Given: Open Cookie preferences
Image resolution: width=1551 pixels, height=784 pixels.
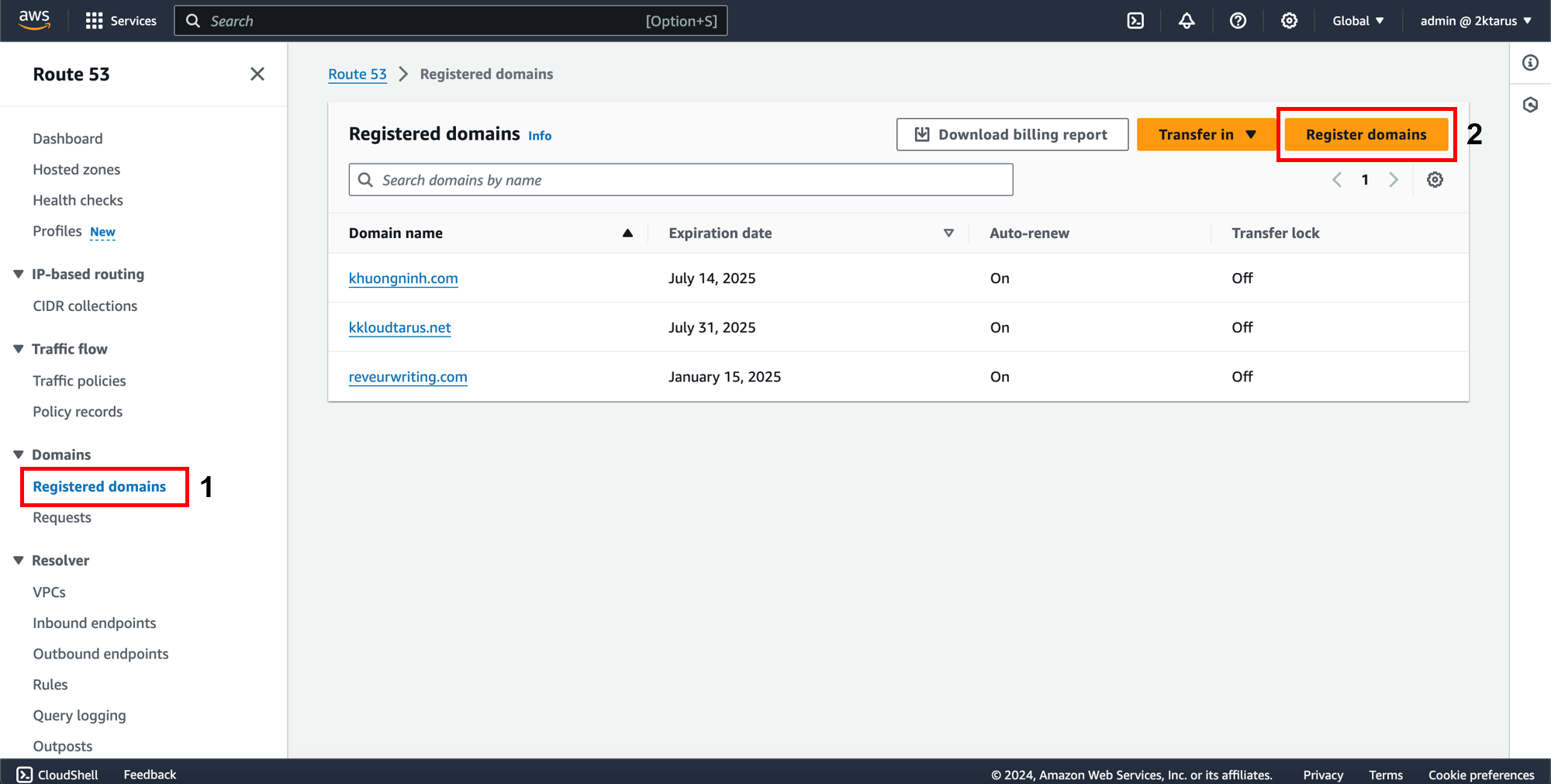Looking at the screenshot, I should (x=1481, y=775).
